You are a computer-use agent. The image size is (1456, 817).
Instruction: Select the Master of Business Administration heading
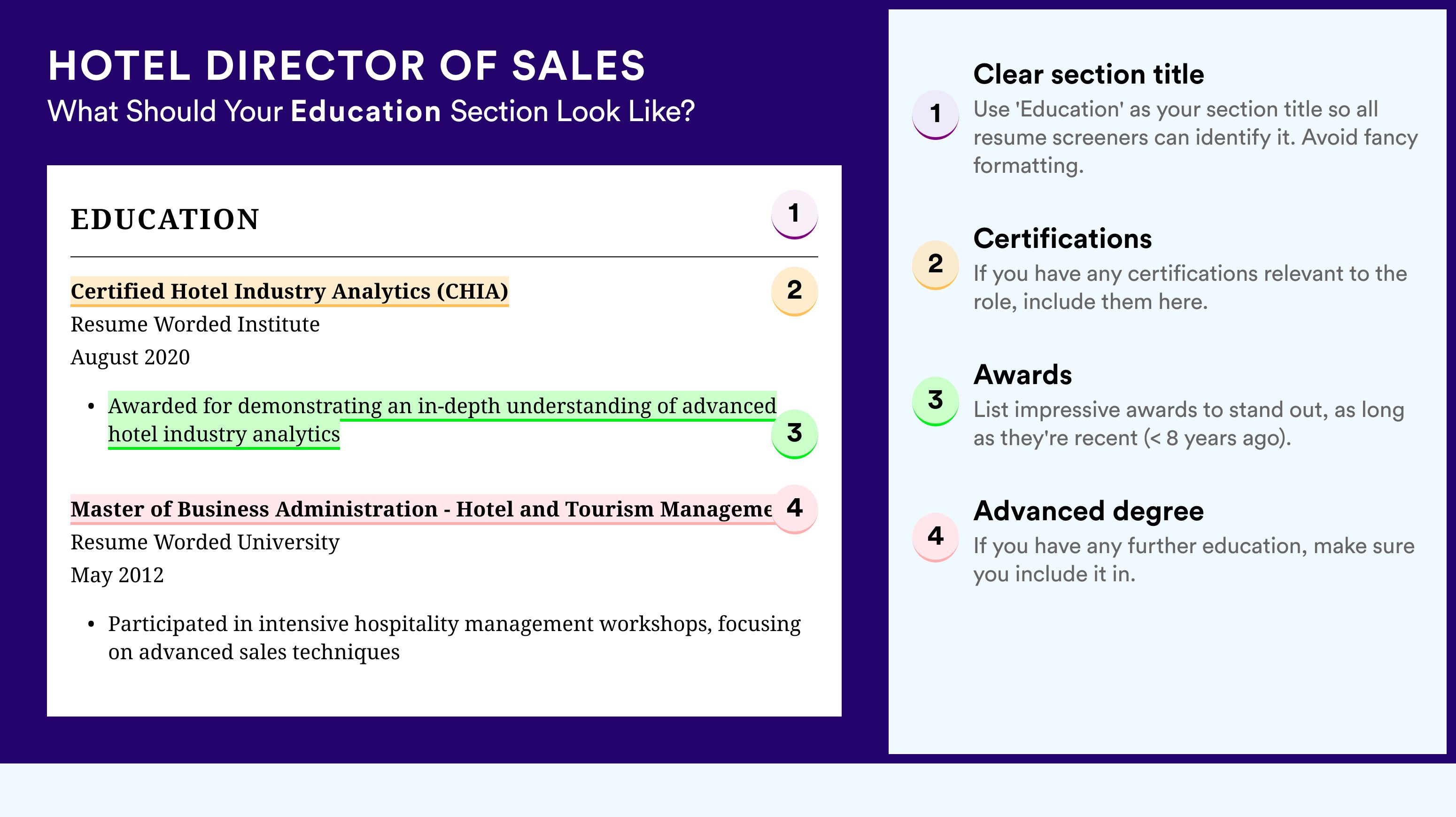click(421, 509)
